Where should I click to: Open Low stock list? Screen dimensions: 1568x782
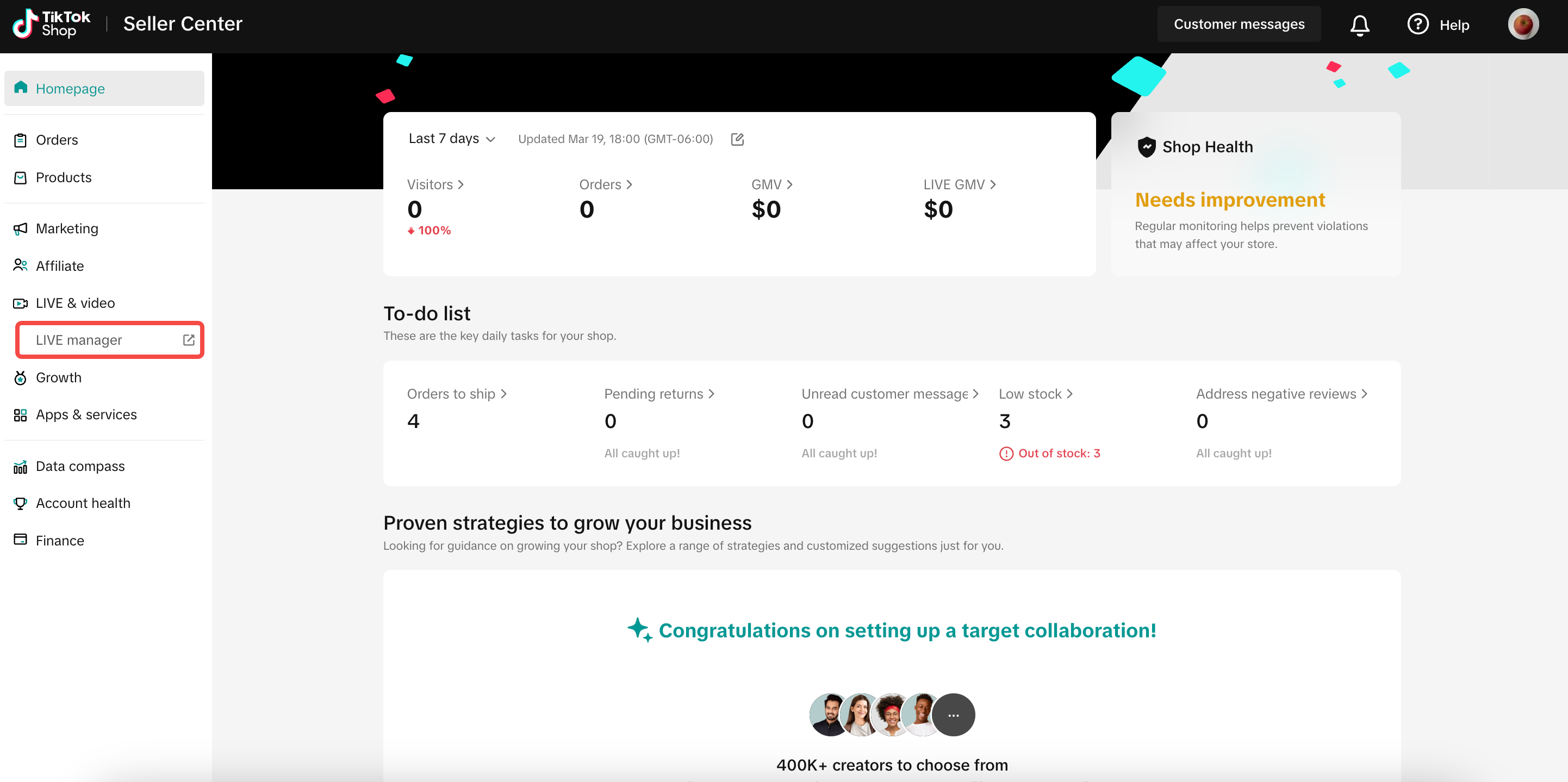[x=1035, y=394]
